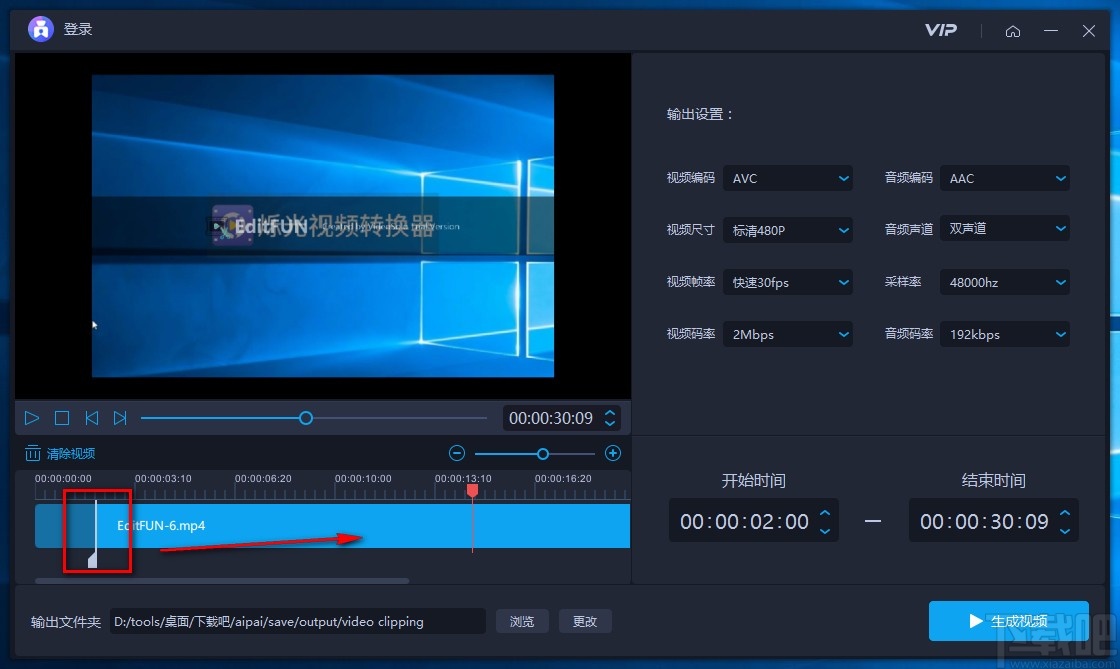
Task: Go to the home screen icon
Action: click(1013, 31)
